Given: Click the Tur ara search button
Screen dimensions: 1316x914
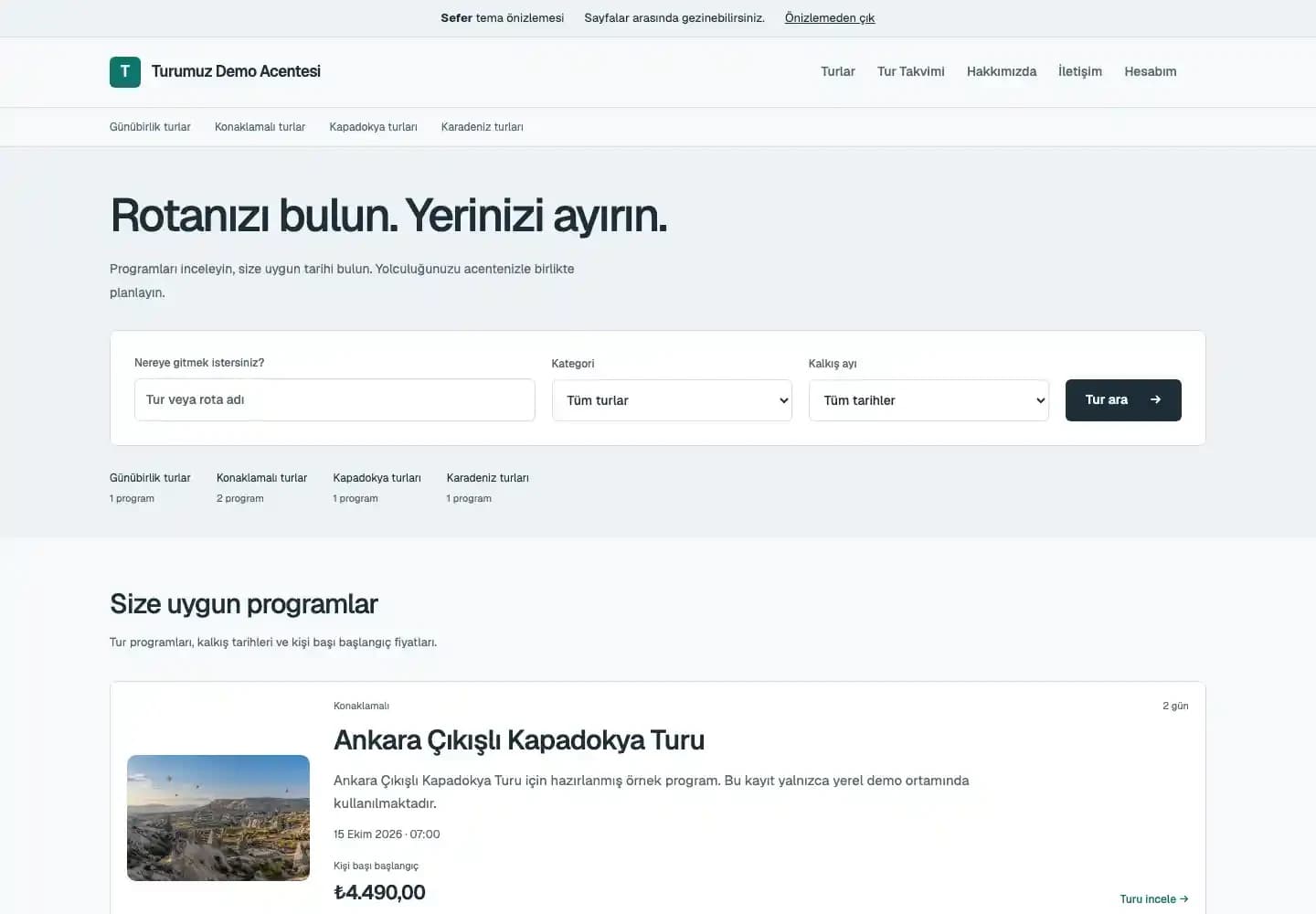Looking at the screenshot, I should 1123,400.
